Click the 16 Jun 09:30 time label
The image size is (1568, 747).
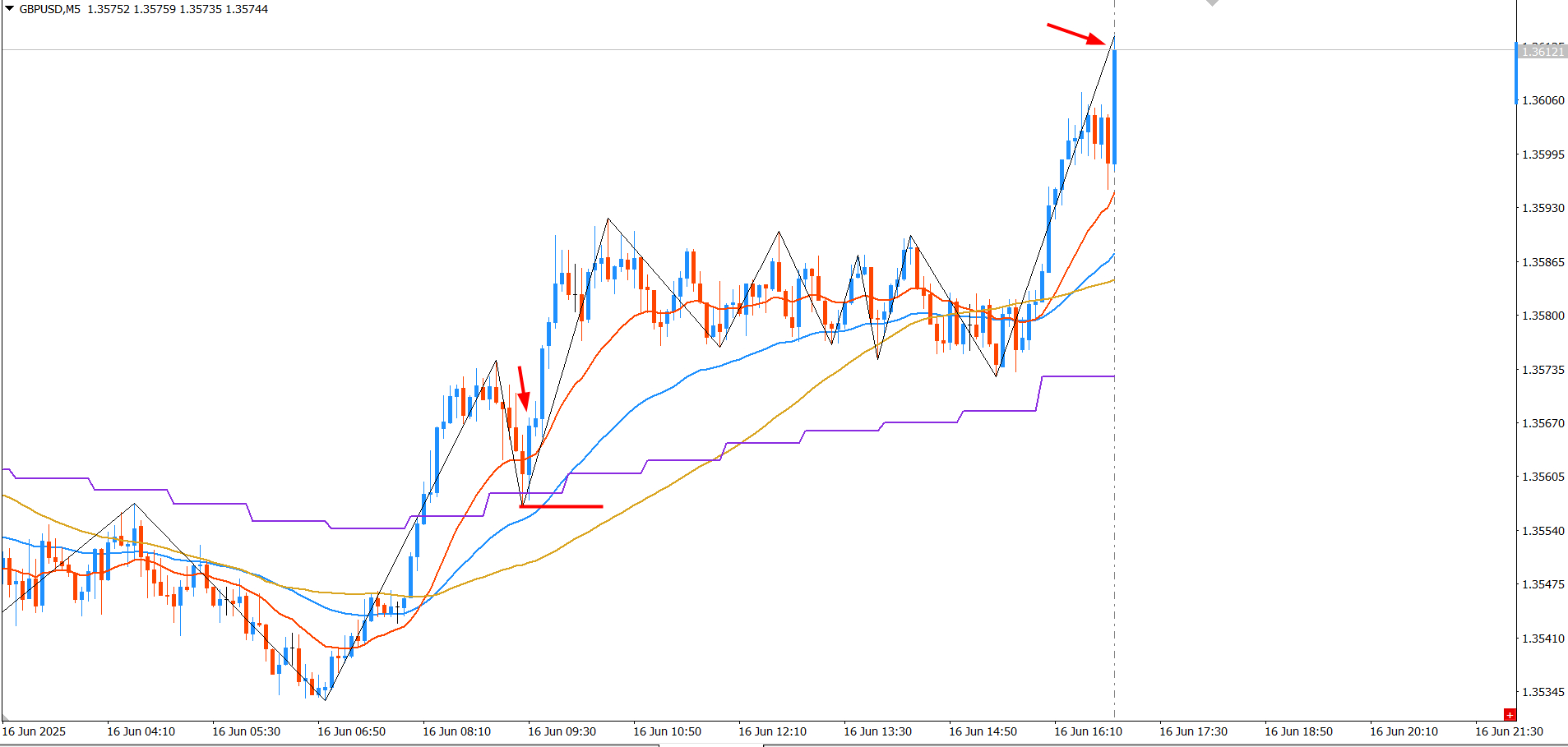pos(562,731)
